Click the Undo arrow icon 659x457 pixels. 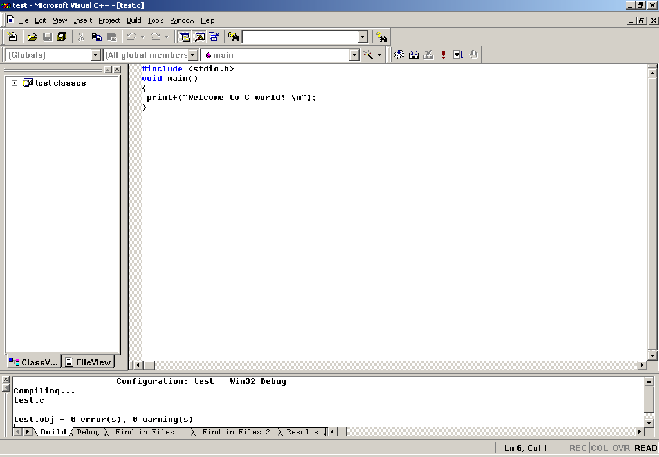click(131, 37)
